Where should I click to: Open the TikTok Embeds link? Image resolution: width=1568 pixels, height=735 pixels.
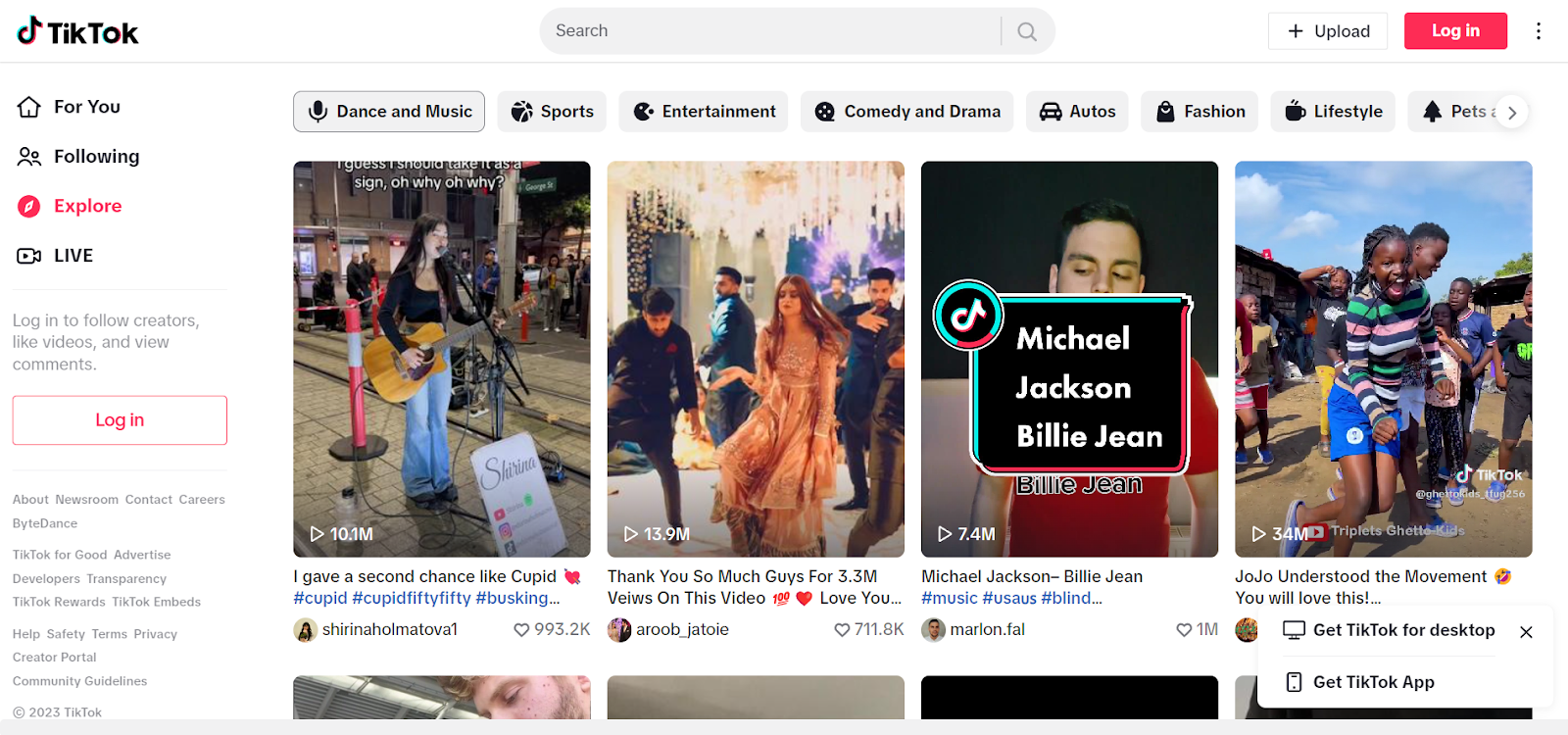click(x=156, y=603)
